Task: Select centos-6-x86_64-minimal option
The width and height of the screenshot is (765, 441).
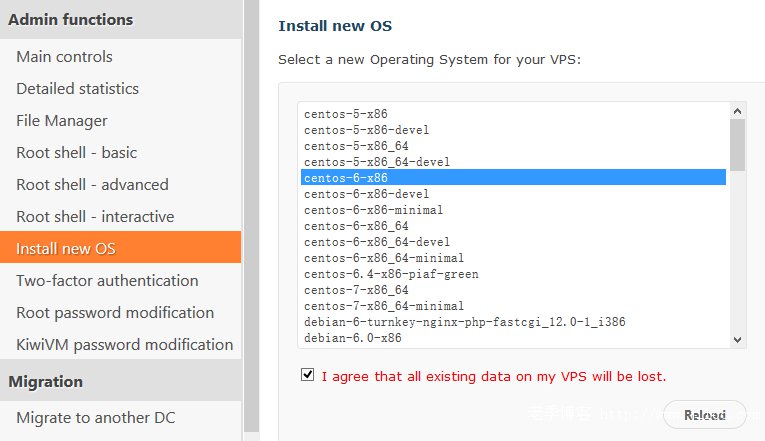Action: tap(513, 258)
